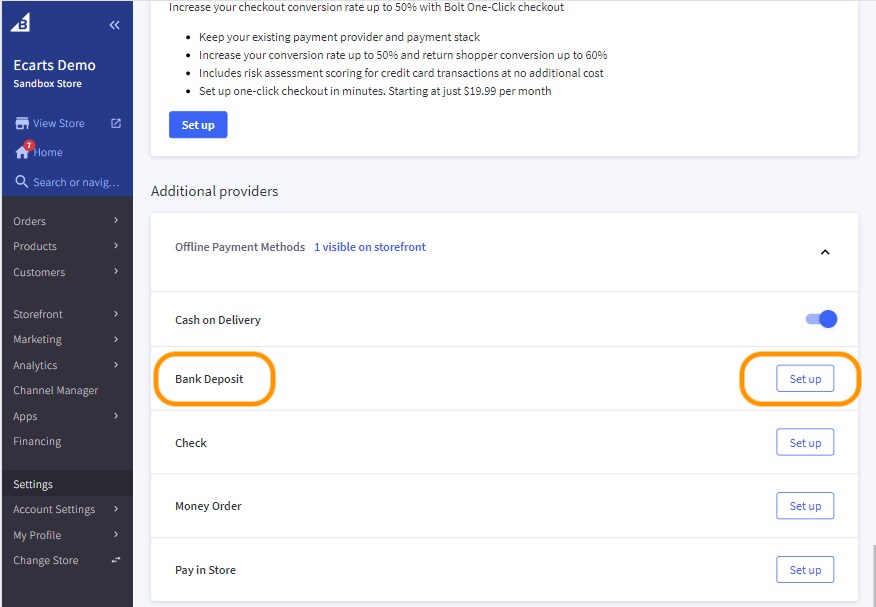This screenshot has width=876, height=607.
Task: Set up the Check payment method
Action: (804, 442)
